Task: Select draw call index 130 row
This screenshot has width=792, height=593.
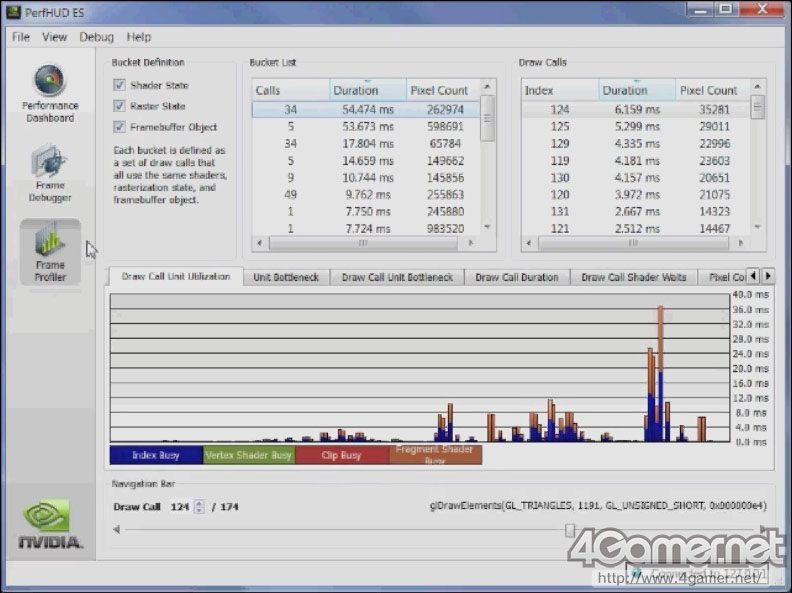Action: point(635,178)
